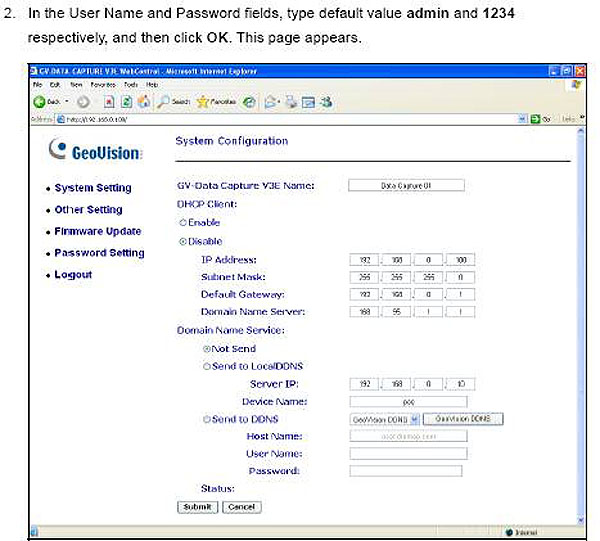Click the Messenger toolbar icon

point(326,102)
